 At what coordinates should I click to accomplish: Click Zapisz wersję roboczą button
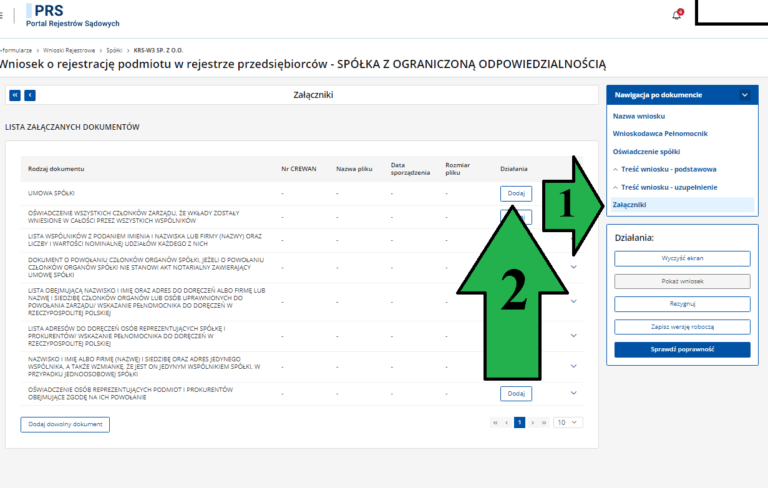coord(682,327)
